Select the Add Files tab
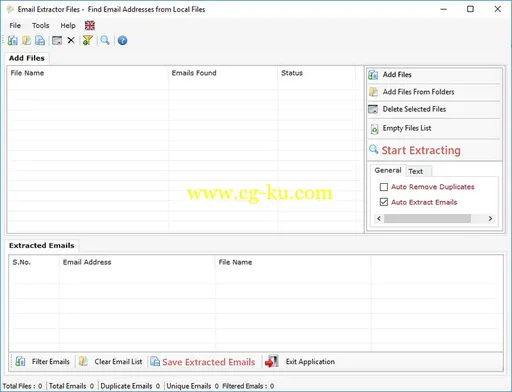The height and width of the screenshot is (392, 512). 27,58
